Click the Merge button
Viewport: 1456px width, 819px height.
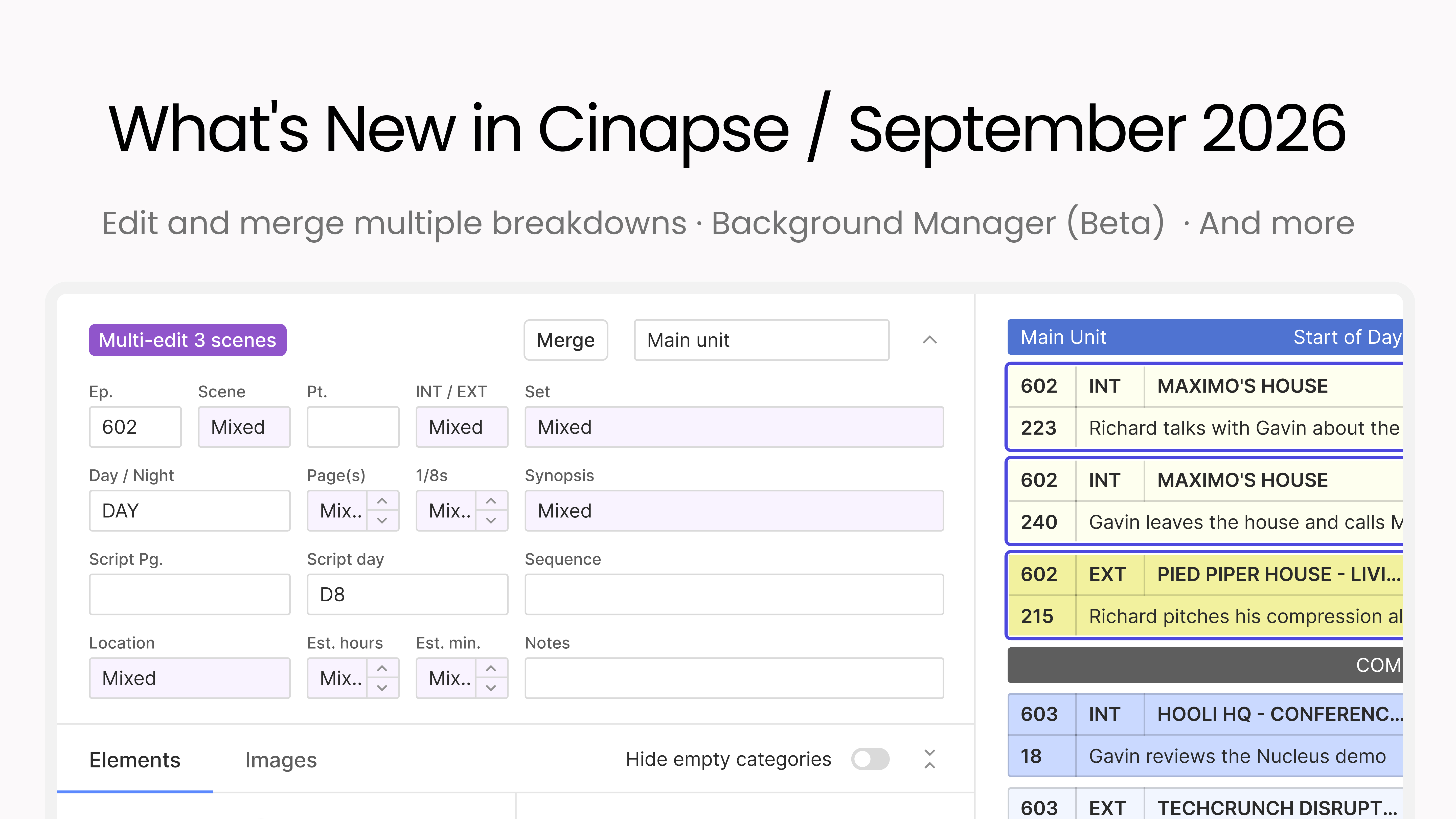pyautogui.click(x=566, y=340)
